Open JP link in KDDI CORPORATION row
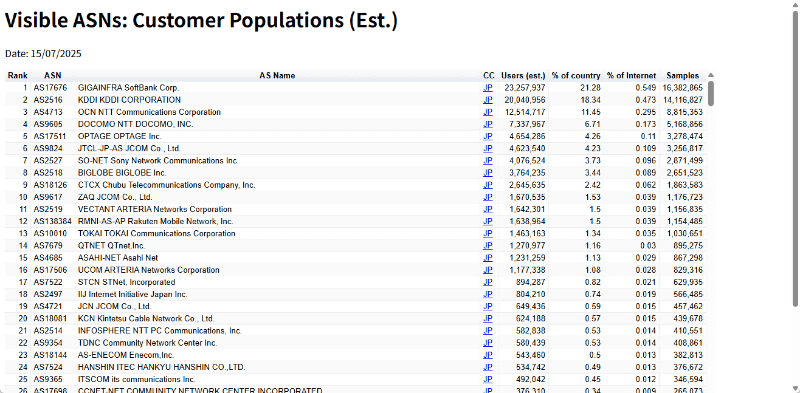Screen dimensions: 800x393 click(488, 100)
